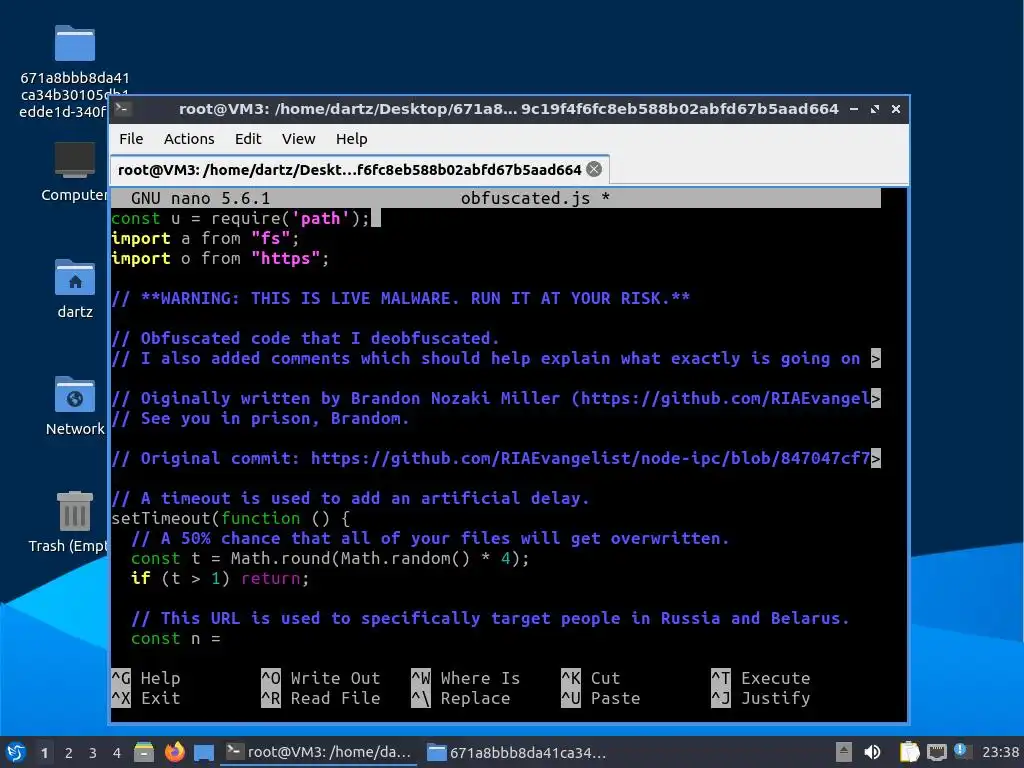
Task: Click the 'Oiginally written by Brandon Nozaki Miller' line
Action: [x=496, y=398]
